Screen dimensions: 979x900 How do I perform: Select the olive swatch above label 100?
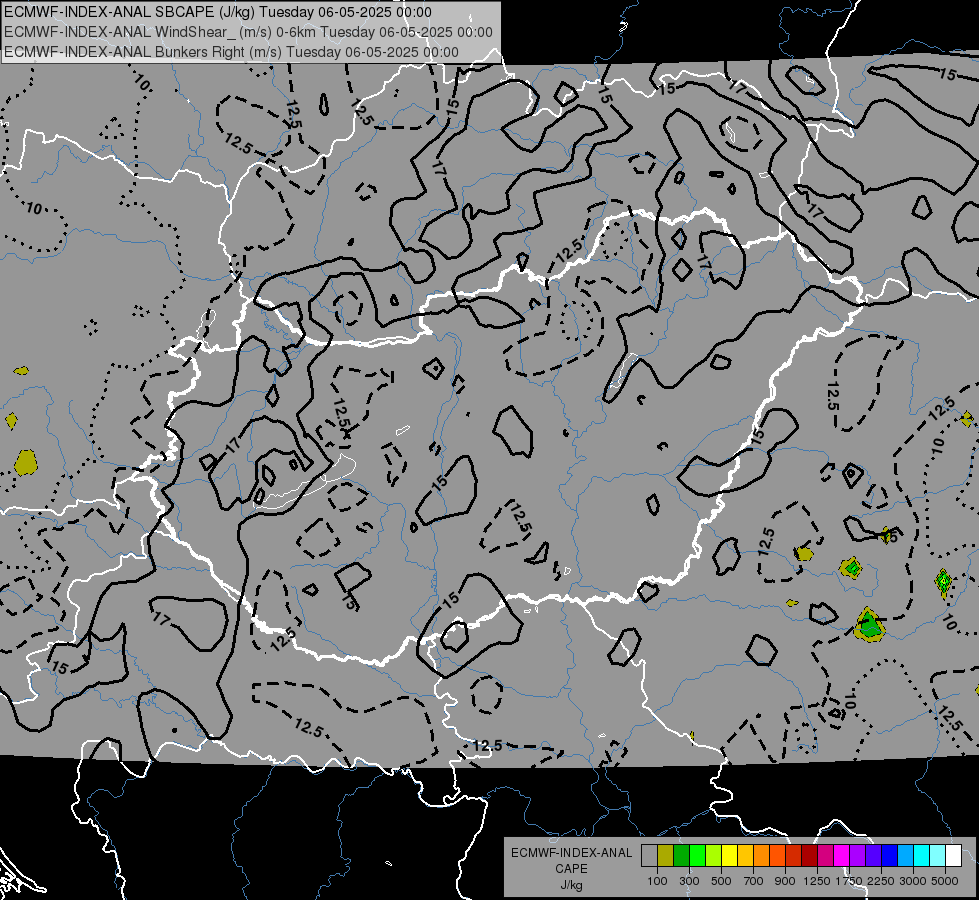click(666, 856)
